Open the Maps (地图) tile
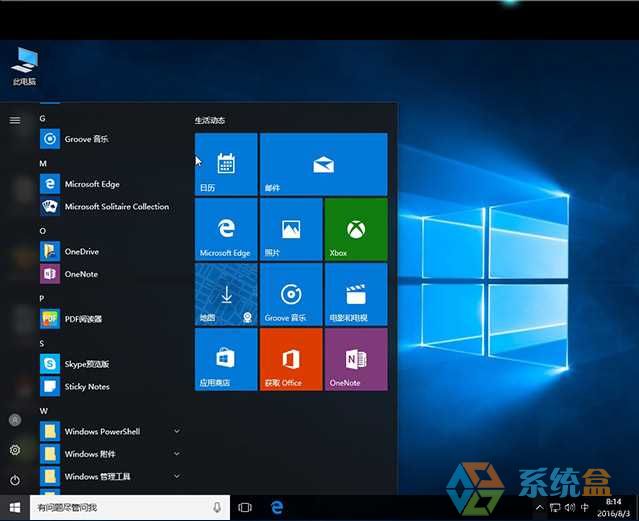Image resolution: width=639 pixels, height=521 pixels. 226,294
